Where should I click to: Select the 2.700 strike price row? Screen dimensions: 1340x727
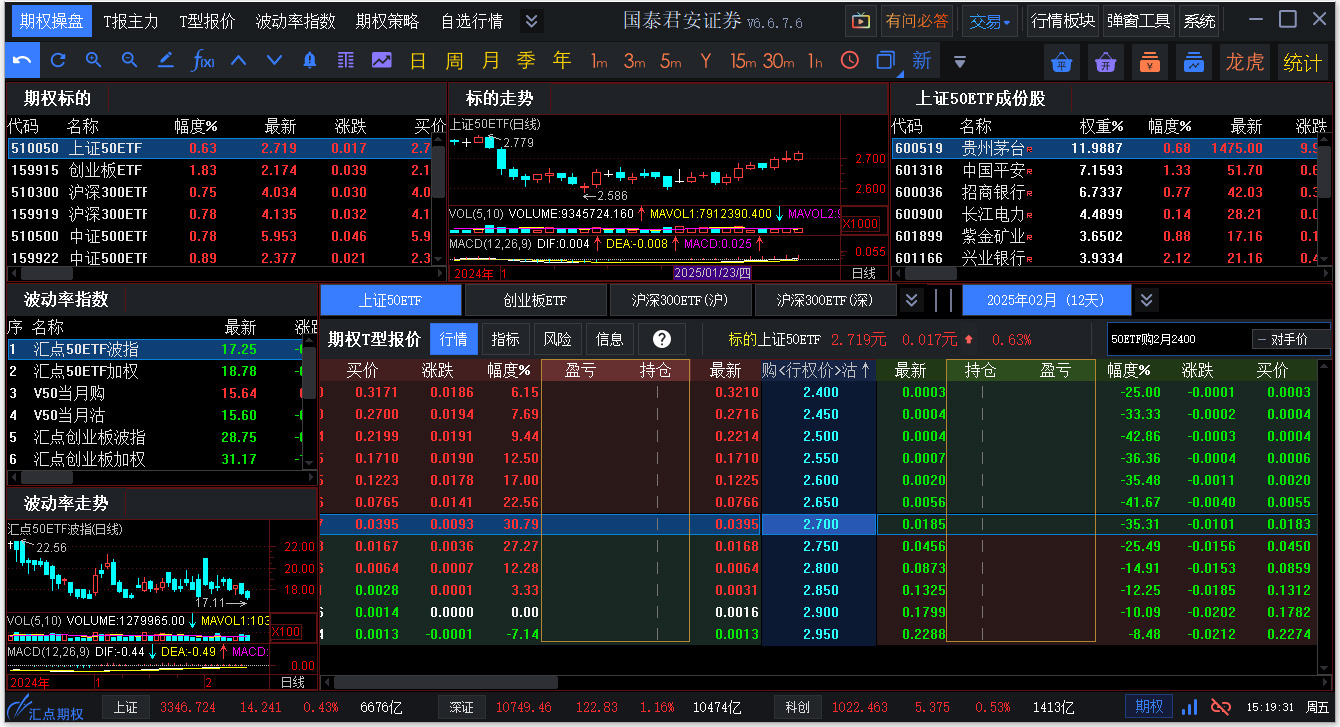tap(818, 524)
